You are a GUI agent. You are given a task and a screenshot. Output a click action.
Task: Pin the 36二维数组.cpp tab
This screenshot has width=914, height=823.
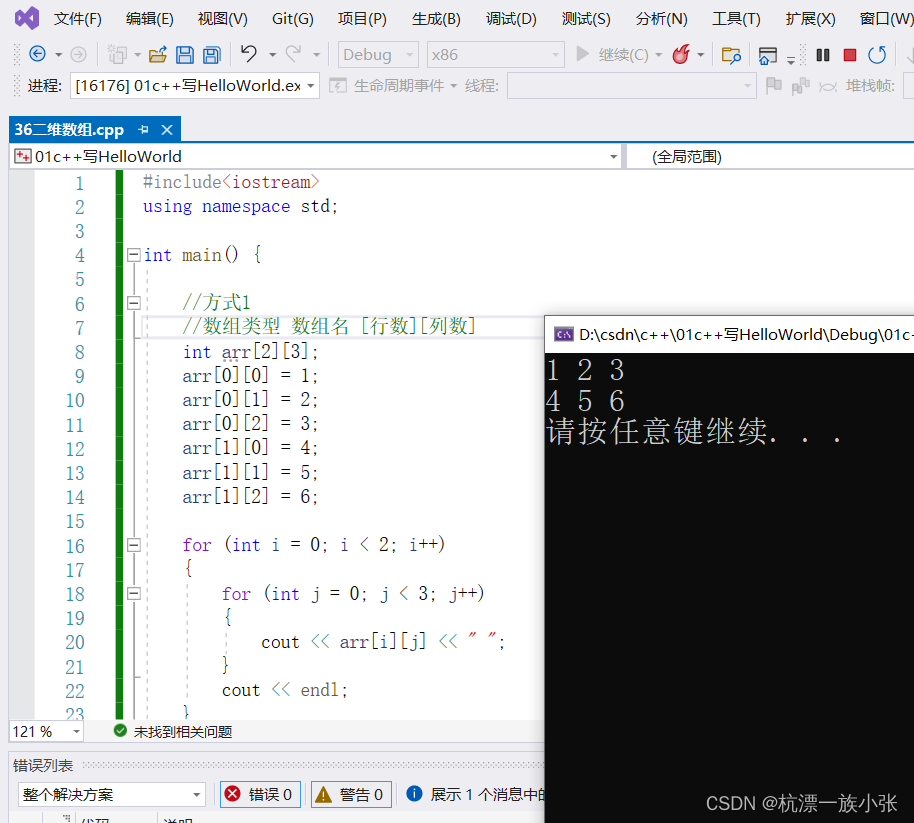(x=143, y=129)
